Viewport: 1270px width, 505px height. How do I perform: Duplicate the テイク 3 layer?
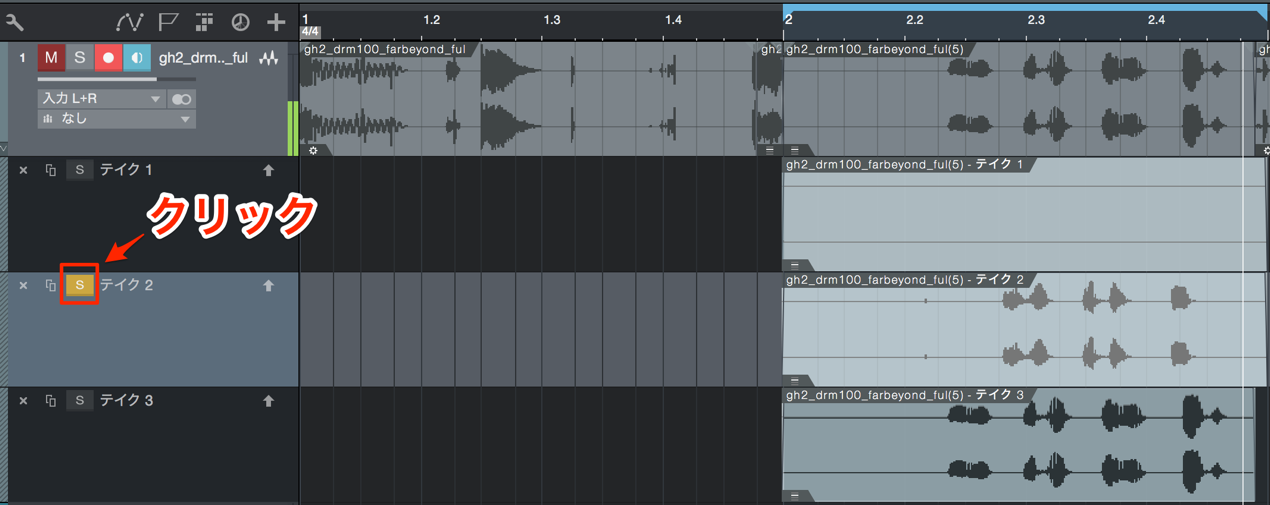click(x=51, y=401)
